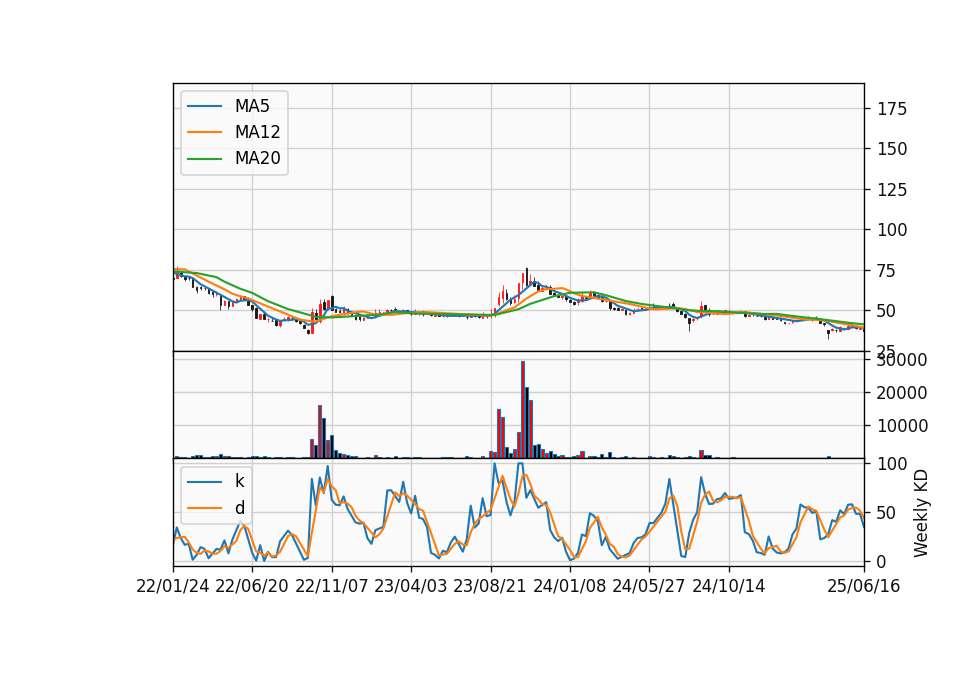Click the tallest volume bar in the November 2022 cluster
960x690 pixels.
[x=320, y=432]
